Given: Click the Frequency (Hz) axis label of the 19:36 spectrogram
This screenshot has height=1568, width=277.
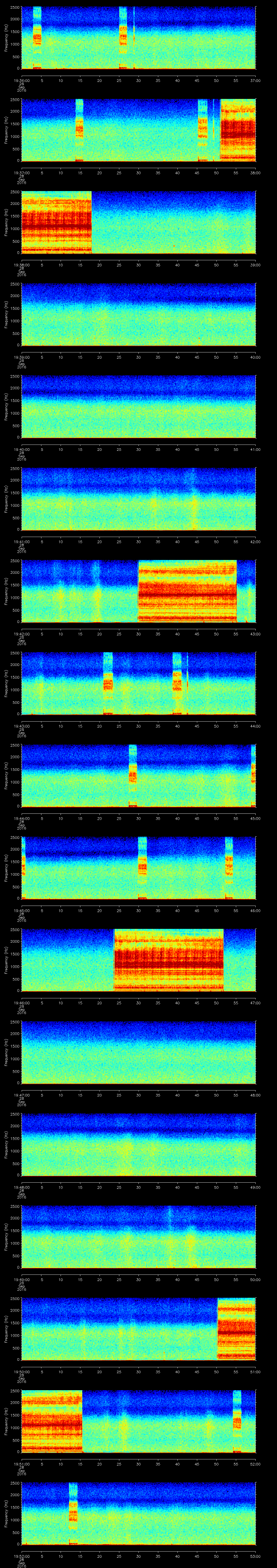Looking at the screenshot, I should click(6, 38).
